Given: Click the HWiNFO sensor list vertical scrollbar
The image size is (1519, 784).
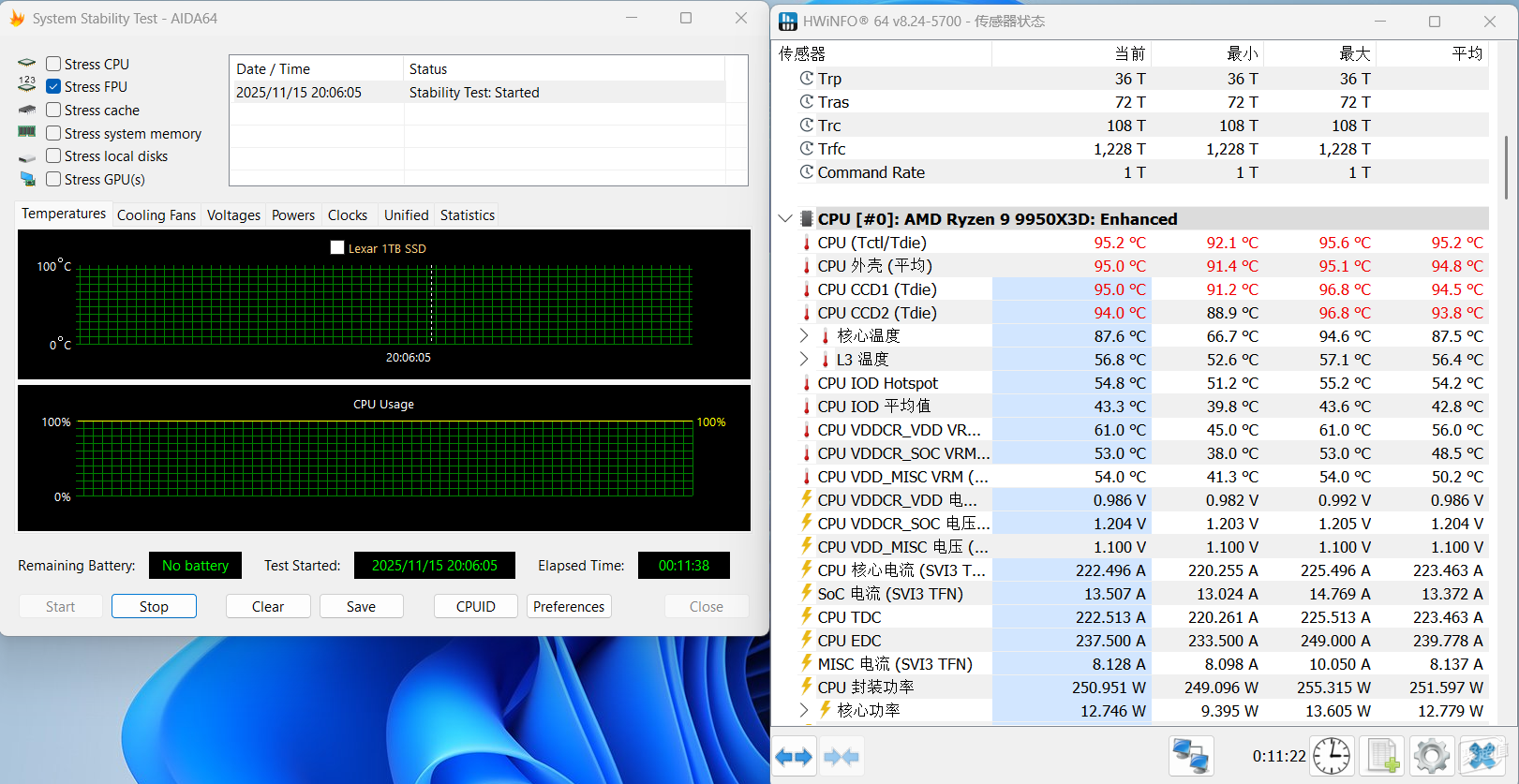Looking at the screenshot, I should click(x=1506, y=169).
